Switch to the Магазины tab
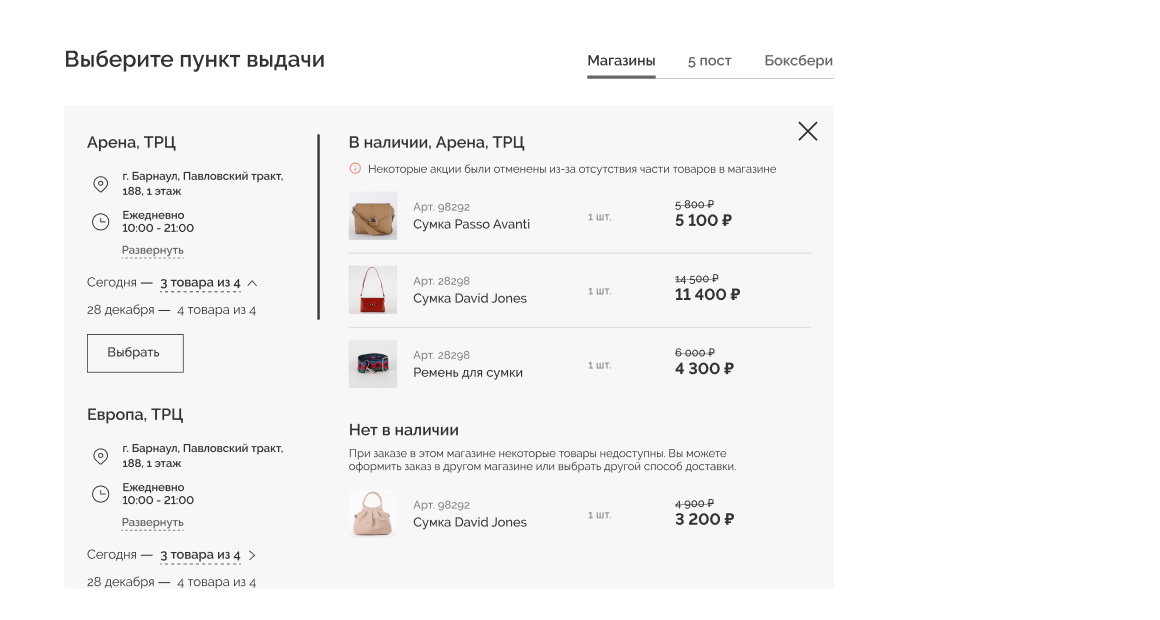The height and width of the screenshot is (620, 1160). (621, 61)
